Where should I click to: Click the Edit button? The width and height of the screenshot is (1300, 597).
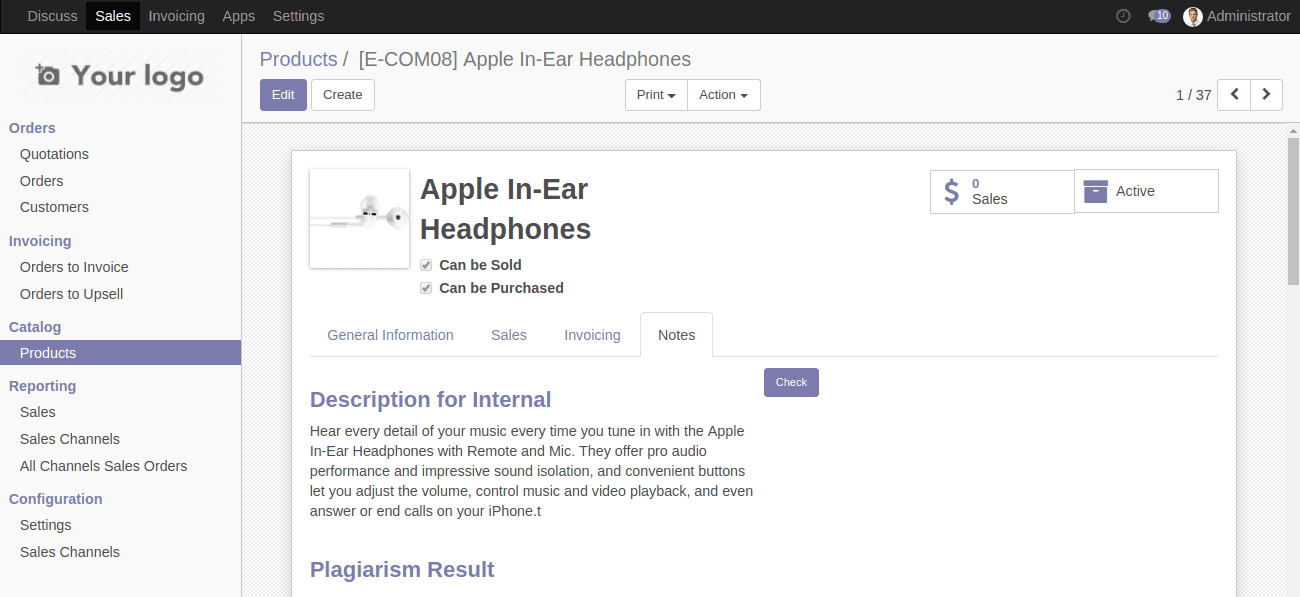tap(283, 95)
